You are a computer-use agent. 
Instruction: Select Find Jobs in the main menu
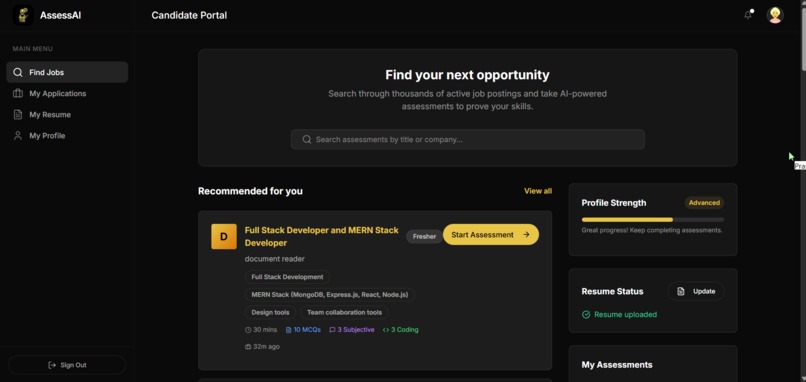[x=67, y=72]
